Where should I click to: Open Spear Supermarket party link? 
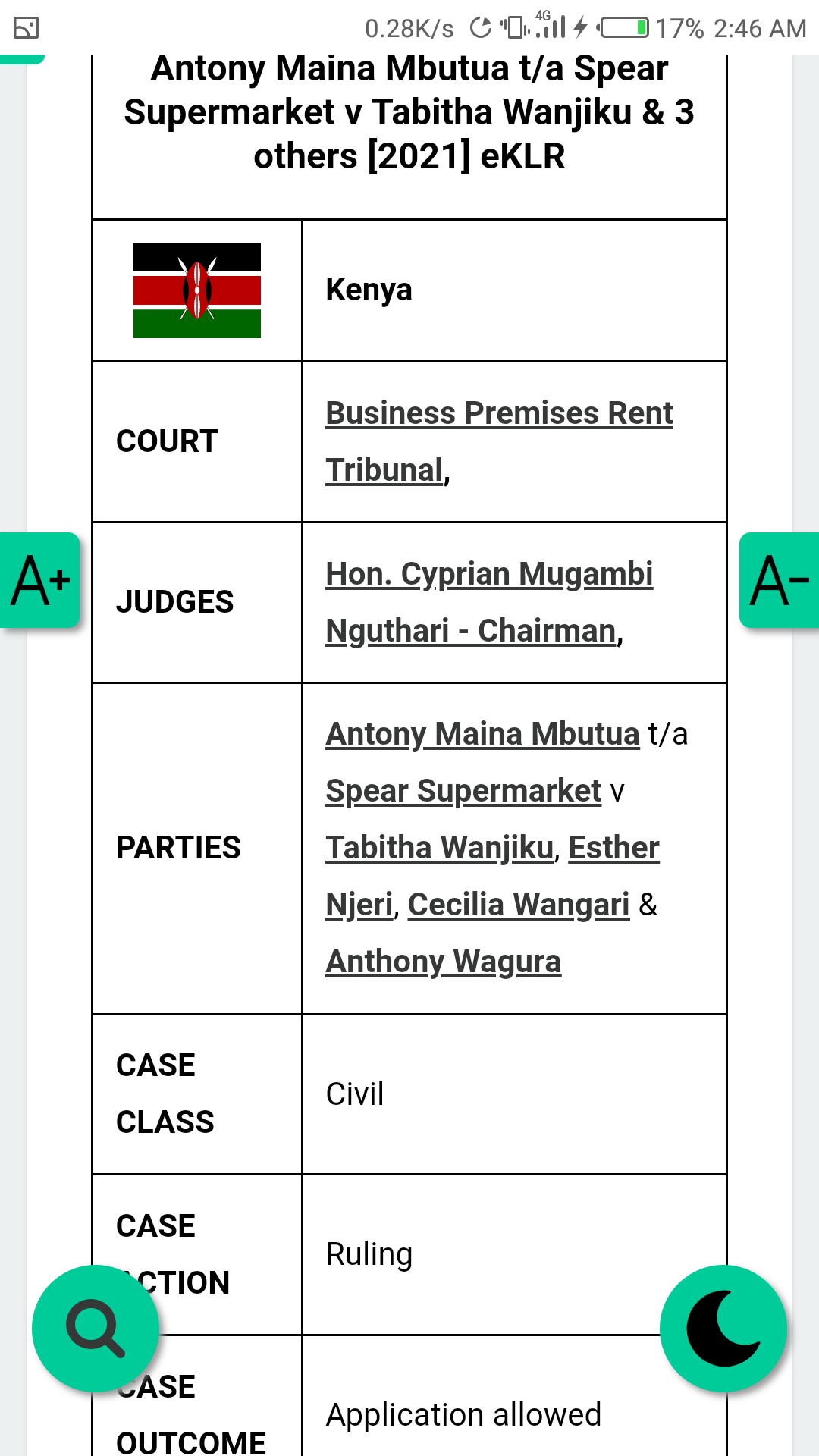pos(463,791)
